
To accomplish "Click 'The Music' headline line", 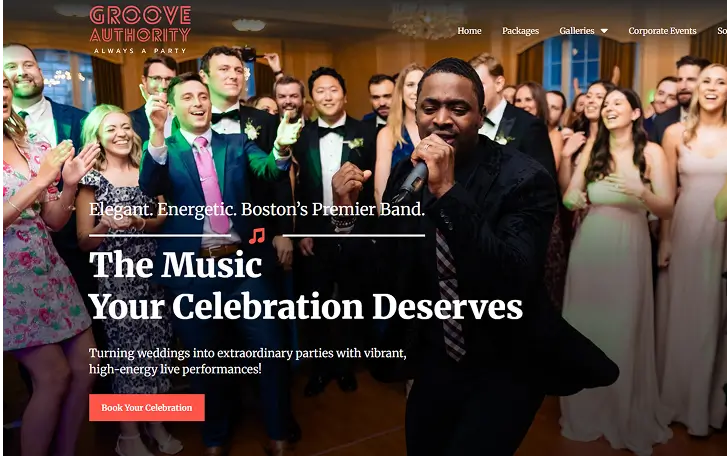I will point(175,265).
